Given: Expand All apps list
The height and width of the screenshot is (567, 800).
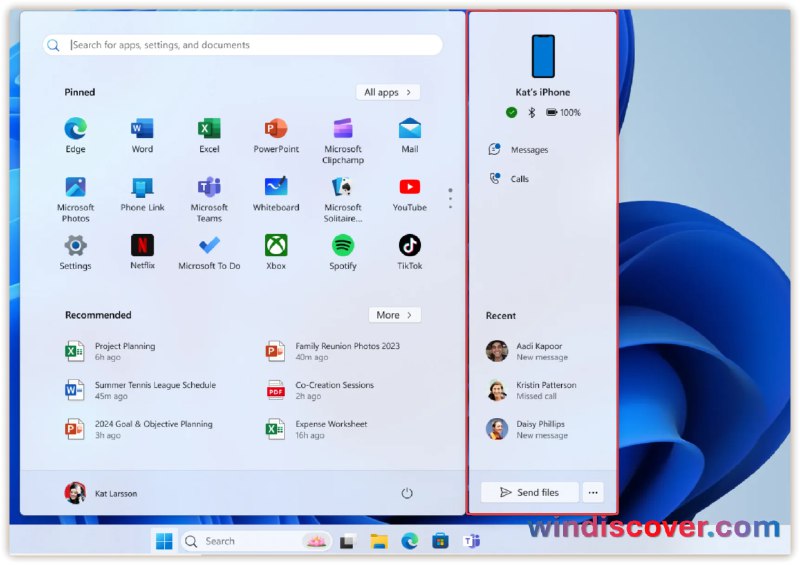Looking at the screenshot, I should coord(388,92).
